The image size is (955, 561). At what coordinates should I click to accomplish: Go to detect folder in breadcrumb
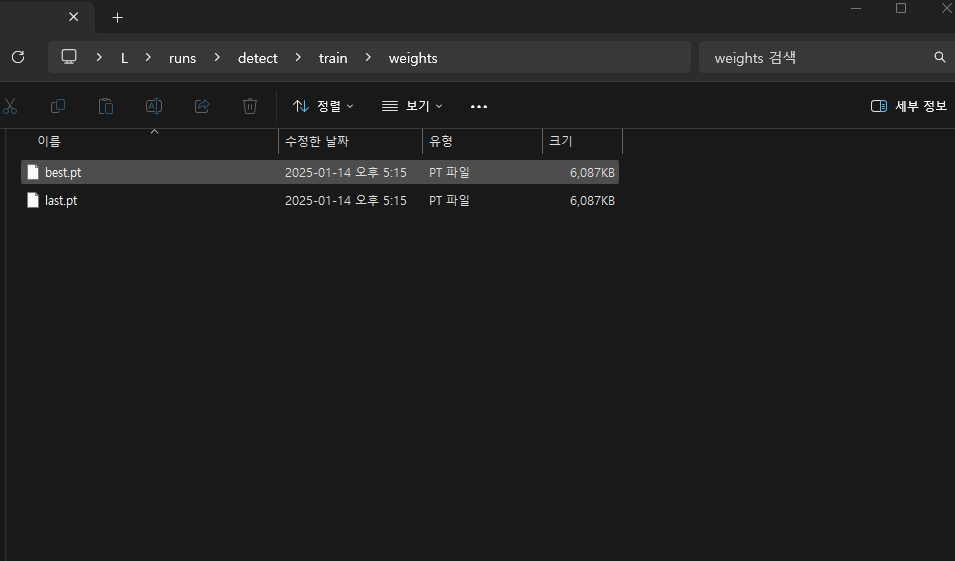pos(258,58)
